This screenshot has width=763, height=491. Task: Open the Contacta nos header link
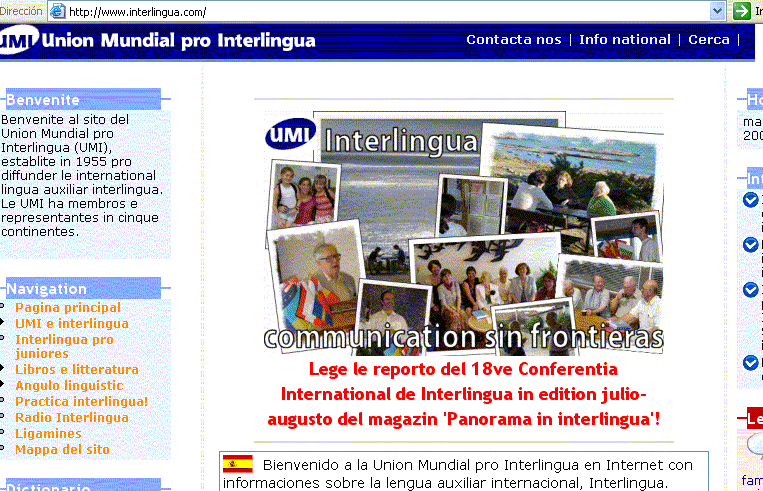[513, 39]
